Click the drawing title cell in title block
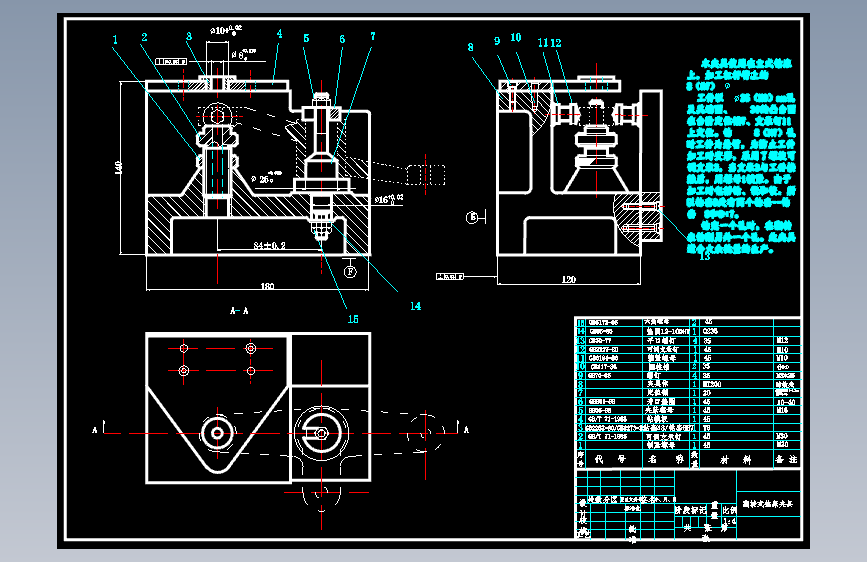867x562 pixels. [x=767, y=504]
